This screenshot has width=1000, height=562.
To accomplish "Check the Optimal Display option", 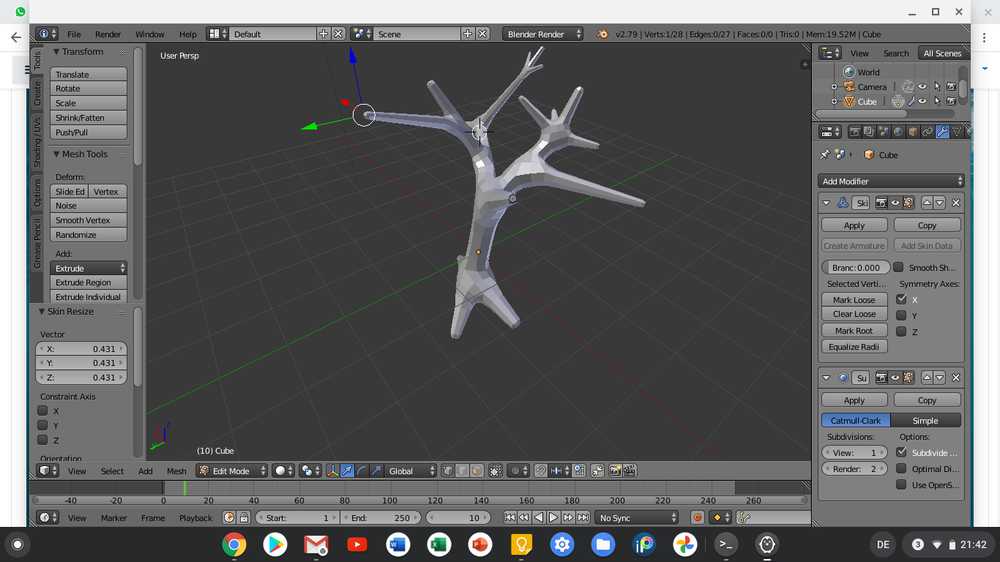I will (901, 469).
